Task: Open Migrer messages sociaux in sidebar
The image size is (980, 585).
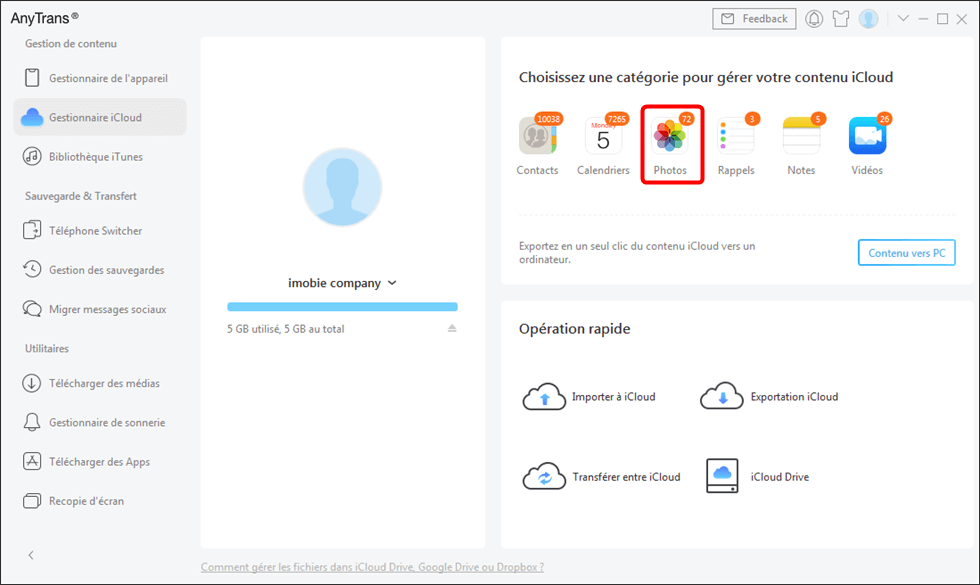Action: [x=100, y=309]
